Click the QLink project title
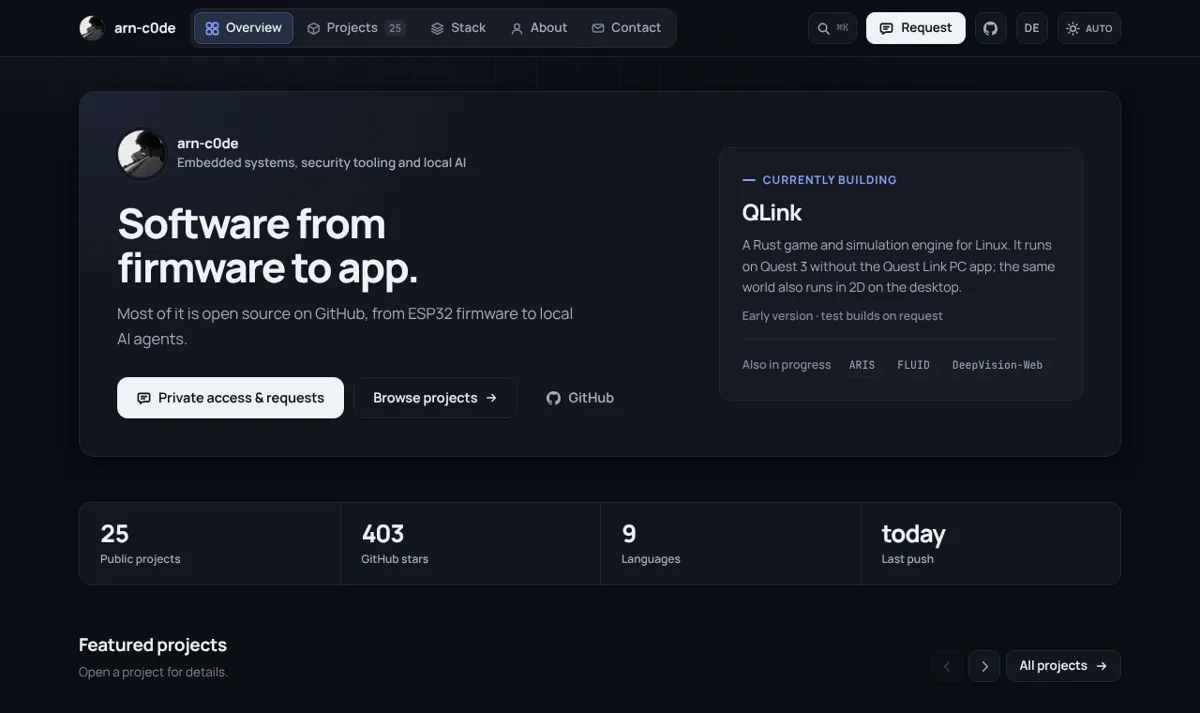Viewport: 1200px width, 713px height. tap(772, 212)
